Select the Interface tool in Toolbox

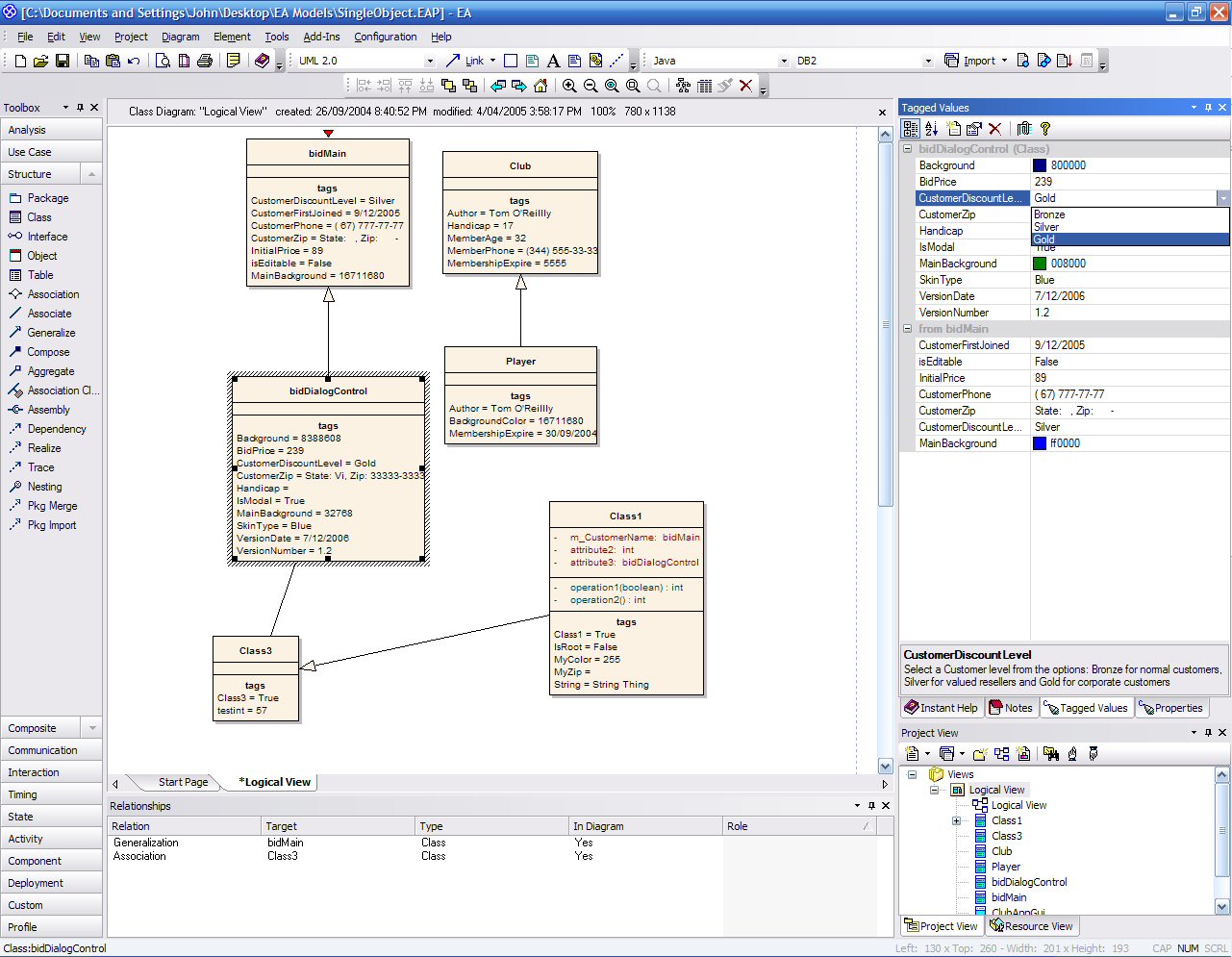pos(47,237)
